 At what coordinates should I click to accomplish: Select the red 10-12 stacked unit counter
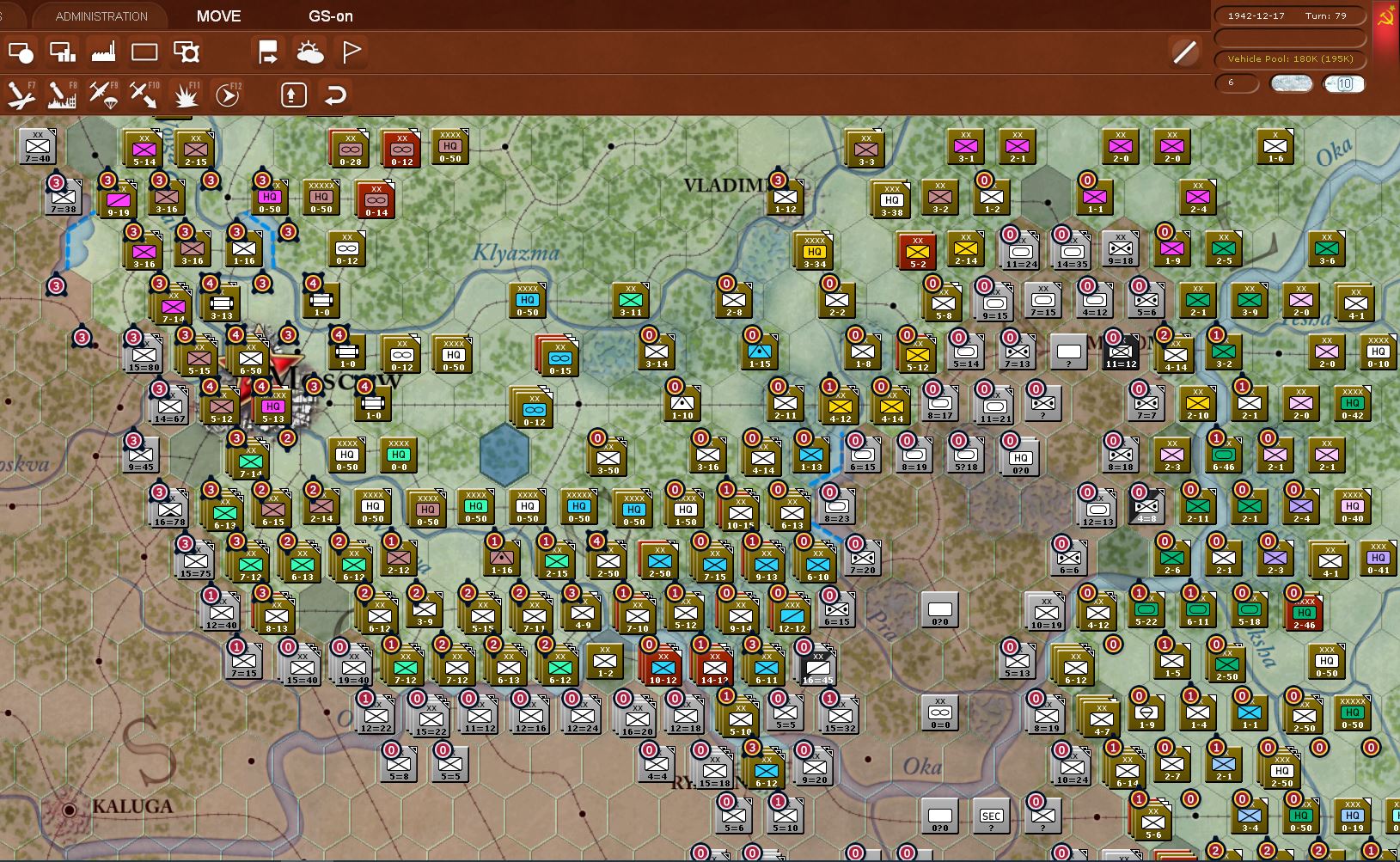(663, 668)
